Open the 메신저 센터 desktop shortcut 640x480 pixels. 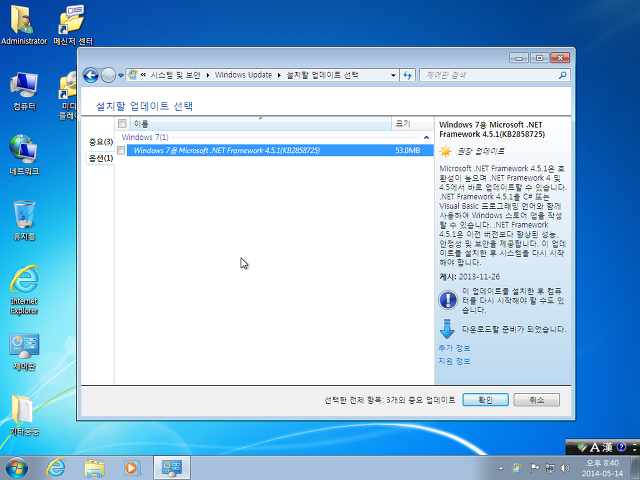tap(73, 24)
